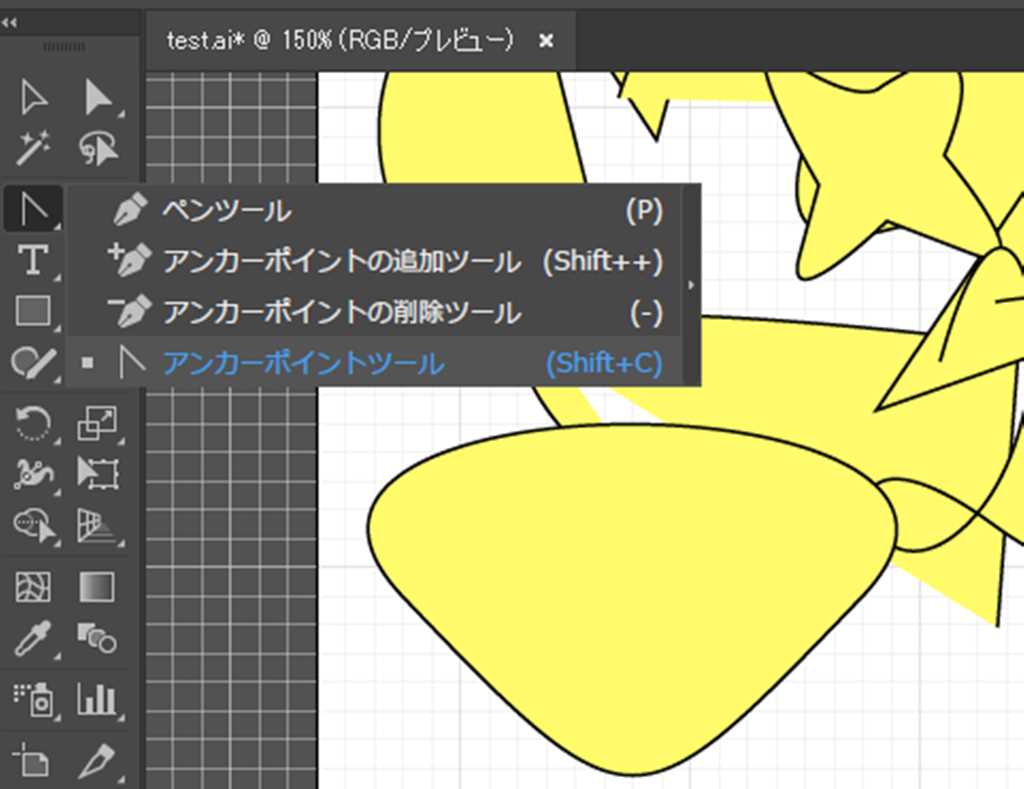Activate the Mesh tool
Viewport: 1024px width, 789px height.
[x=33, y=586]
